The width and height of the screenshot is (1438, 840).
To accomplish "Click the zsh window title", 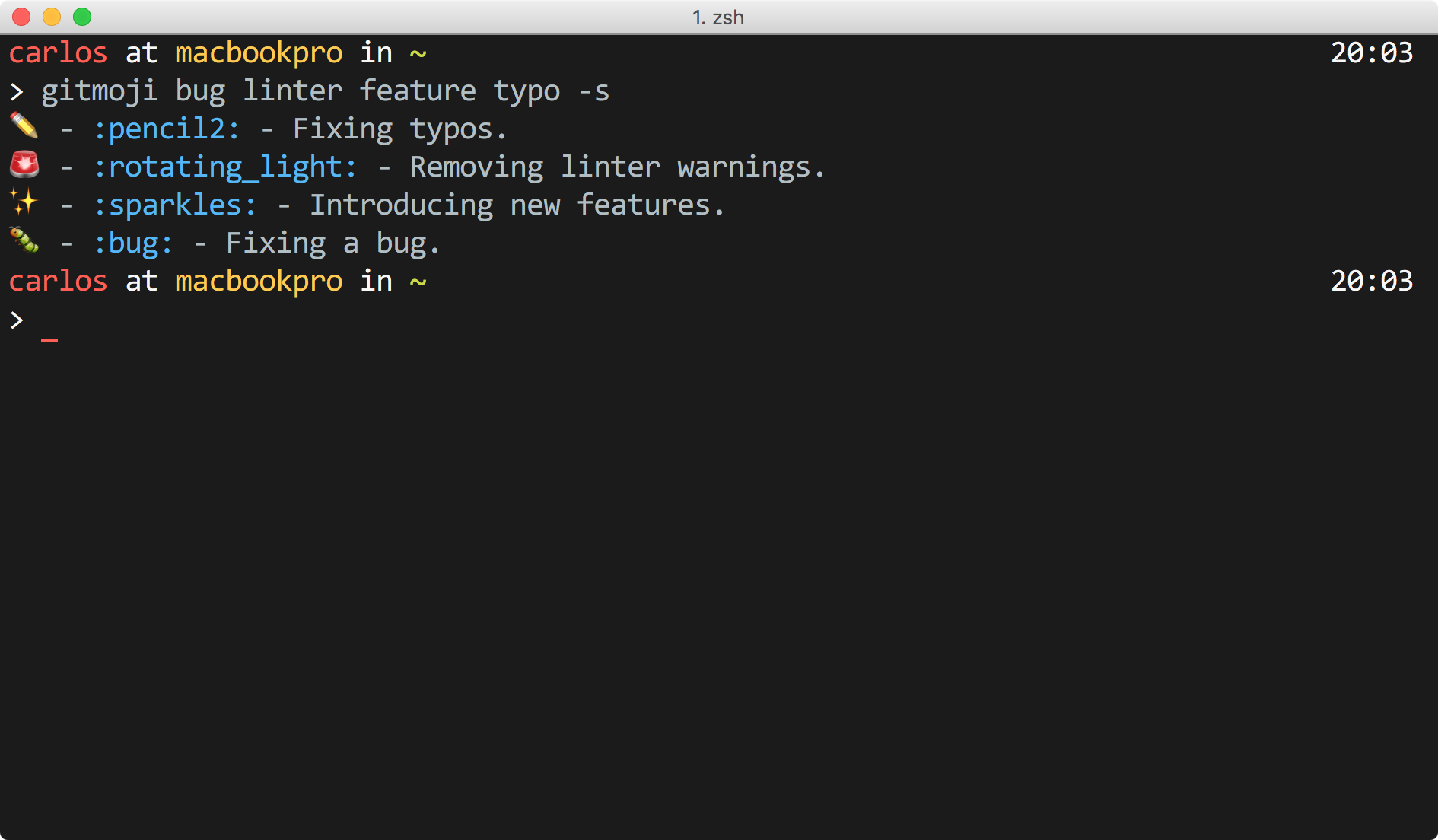I will pyautogui.click(x=718, y=17).
